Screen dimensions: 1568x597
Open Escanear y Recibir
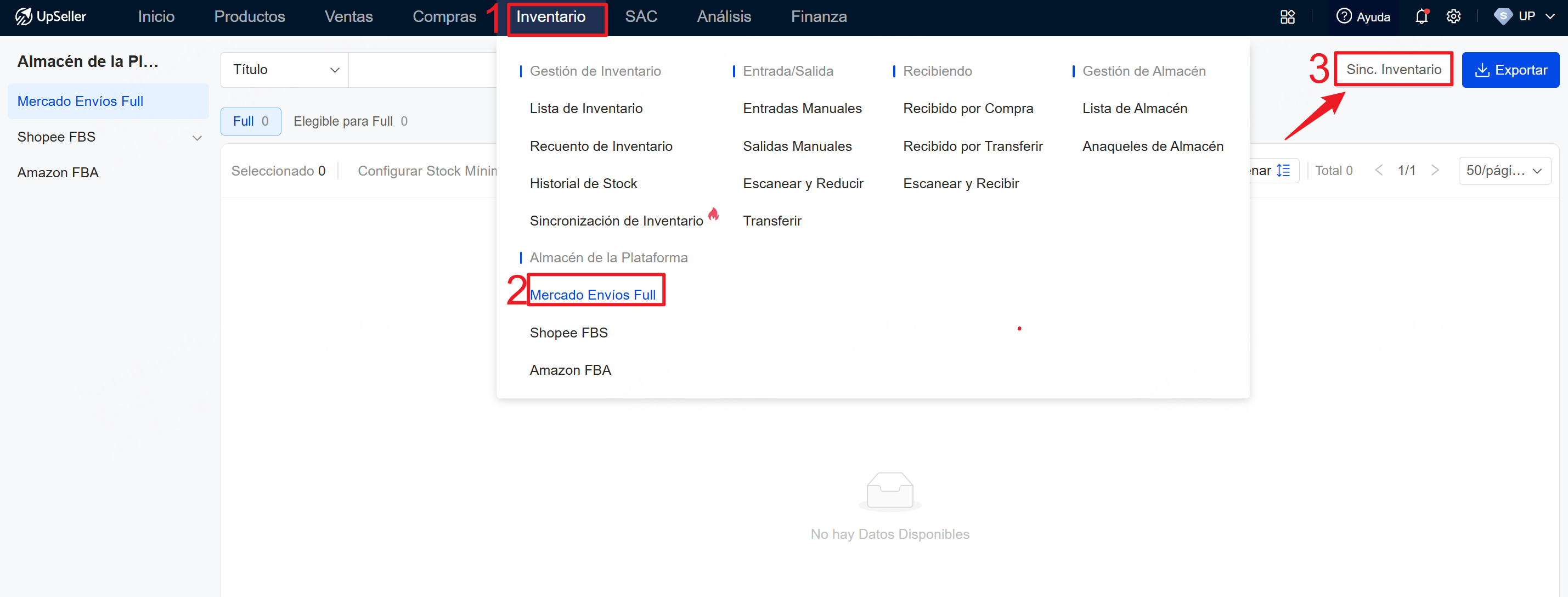click(961, 184)
